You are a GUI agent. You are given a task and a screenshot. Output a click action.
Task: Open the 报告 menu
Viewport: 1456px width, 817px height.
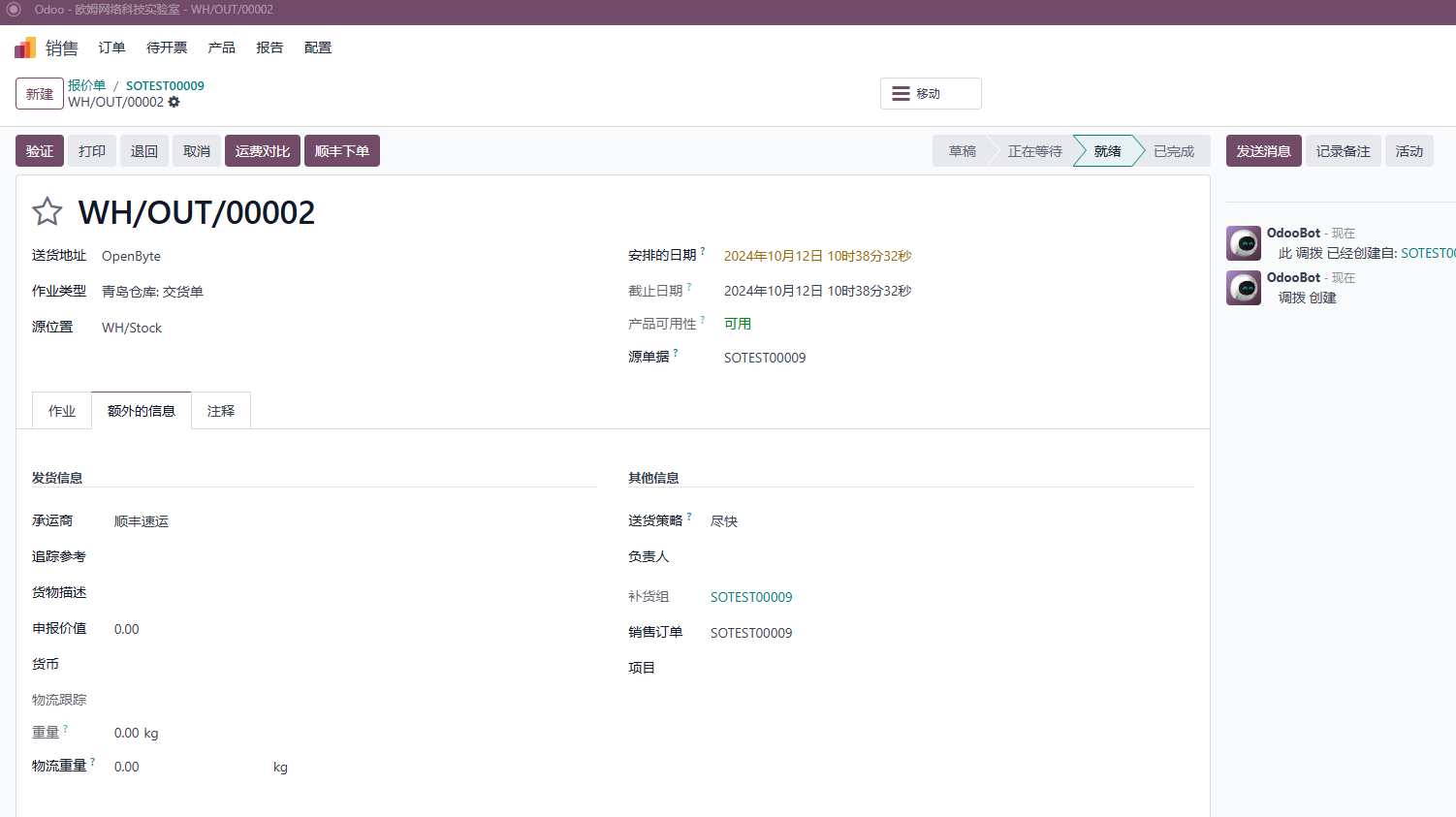[x=269, y=47]
